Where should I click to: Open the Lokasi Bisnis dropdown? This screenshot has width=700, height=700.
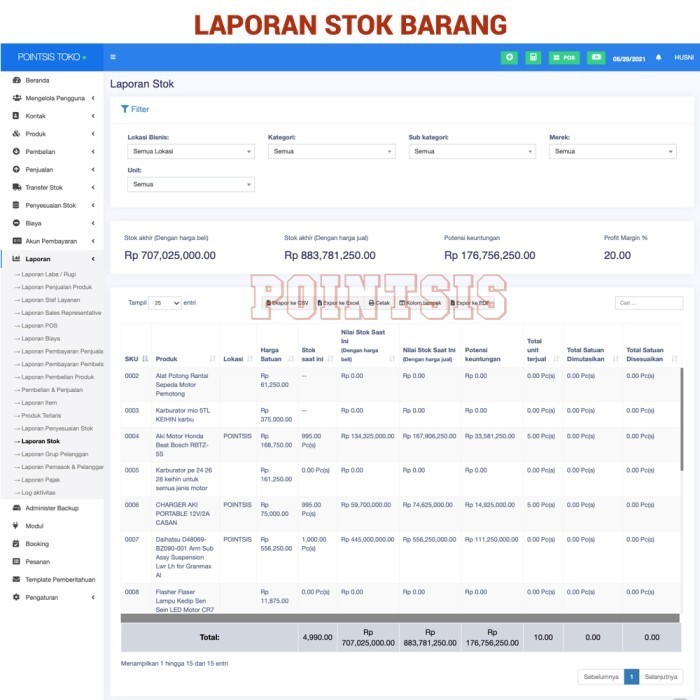click(191, 152)
